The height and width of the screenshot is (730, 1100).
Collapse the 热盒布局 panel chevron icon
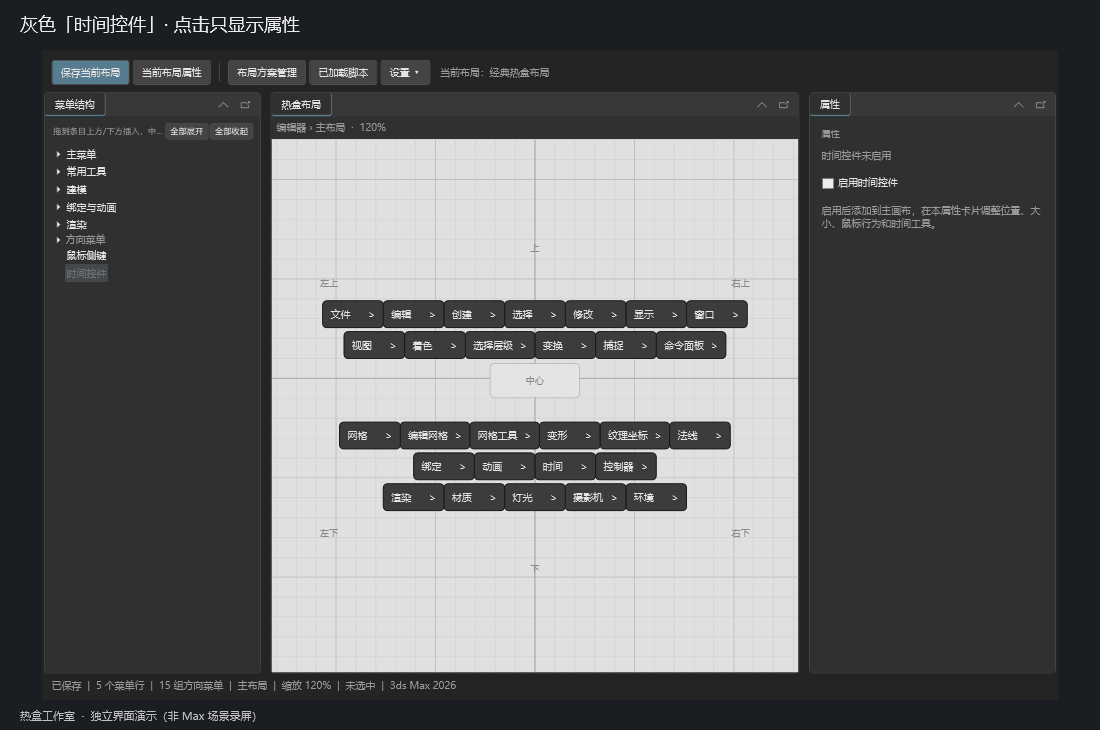coord(762,104)
